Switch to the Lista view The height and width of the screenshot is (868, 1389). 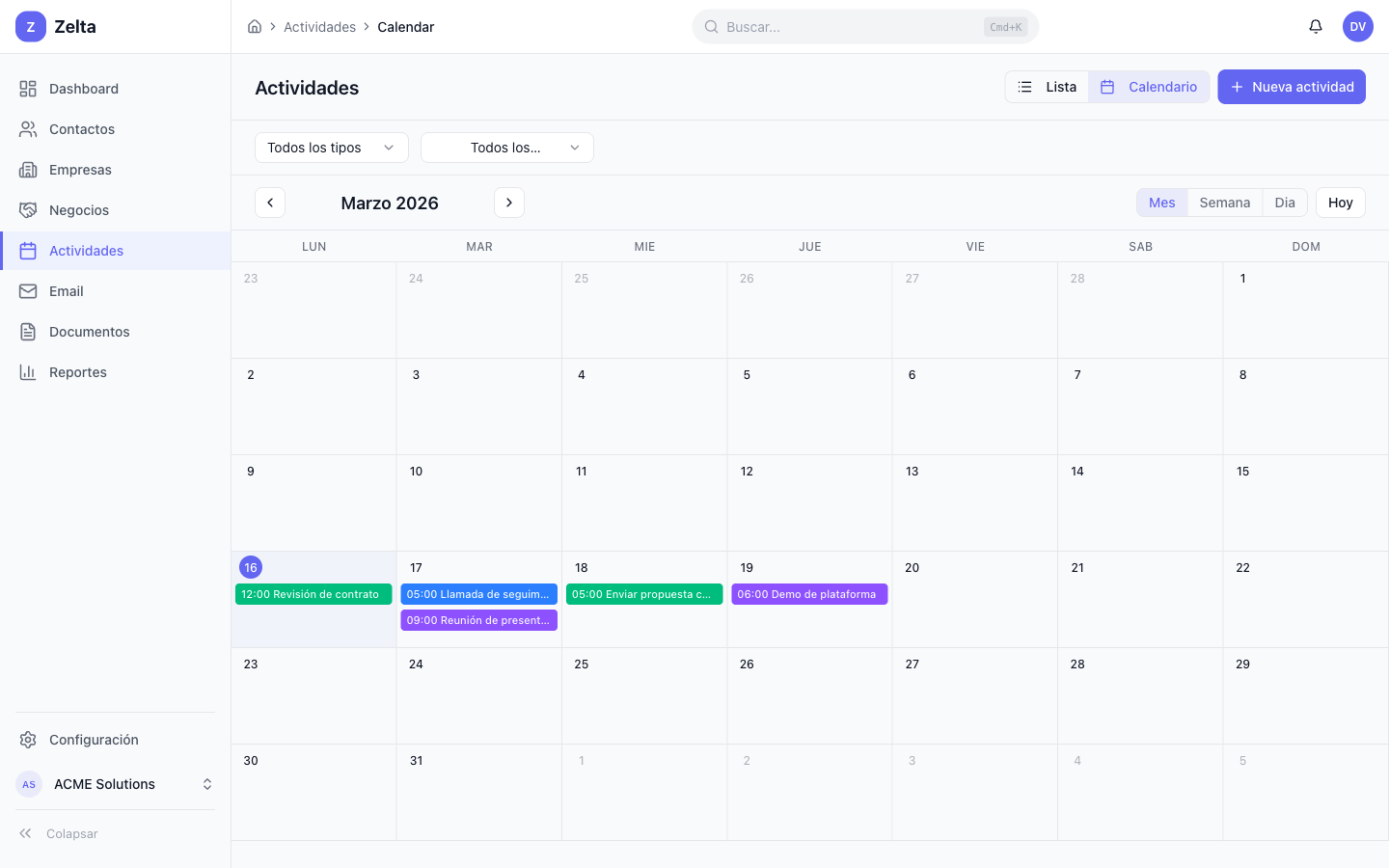(1047, 86)
